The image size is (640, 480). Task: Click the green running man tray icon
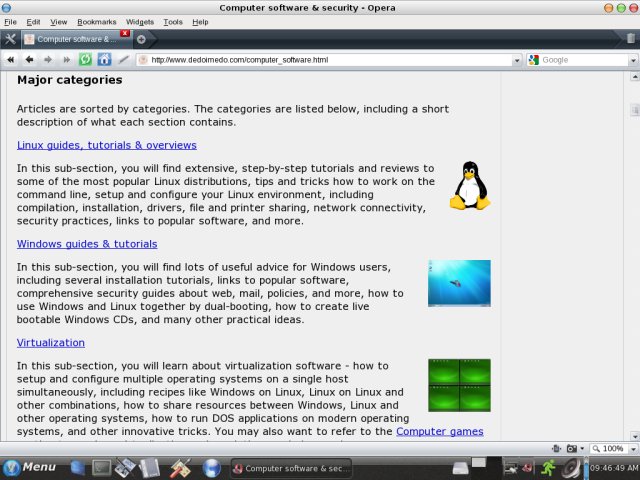pyautogui.click(x=548, y=468)
